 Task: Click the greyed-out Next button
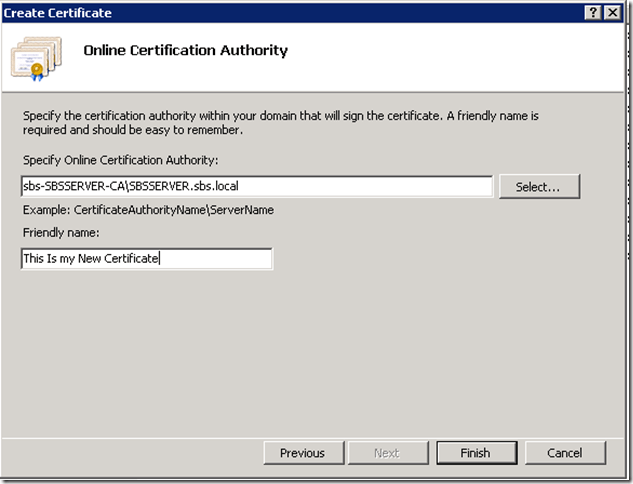click(x=386, y=453)
